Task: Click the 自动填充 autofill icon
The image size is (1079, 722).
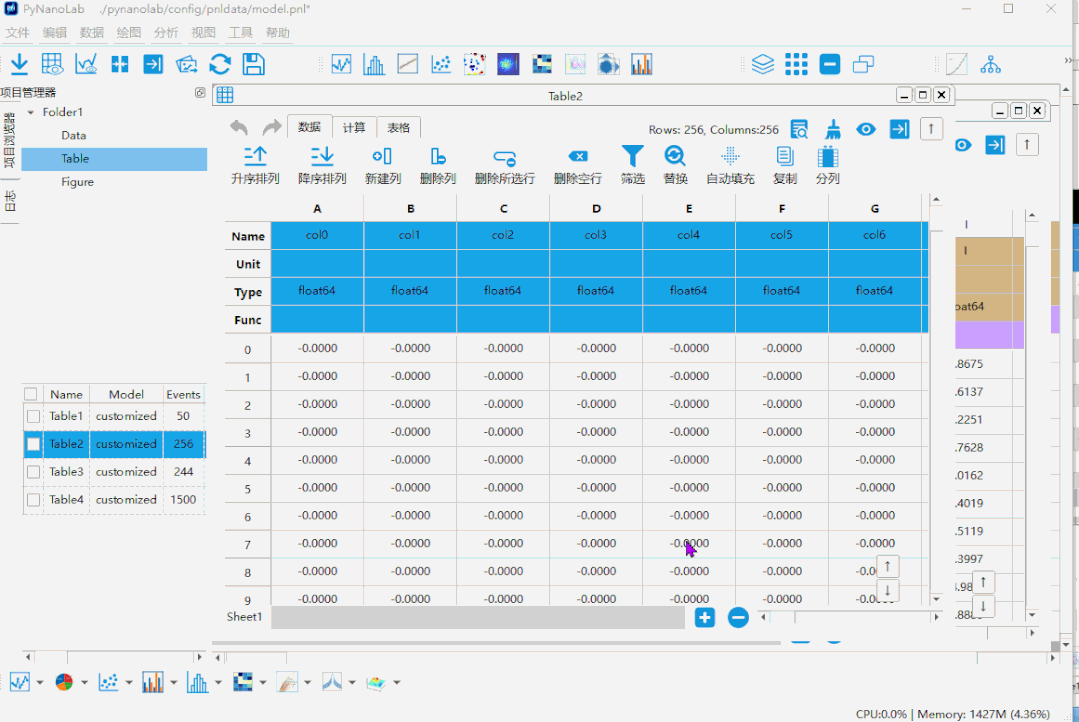Action: 730,156
